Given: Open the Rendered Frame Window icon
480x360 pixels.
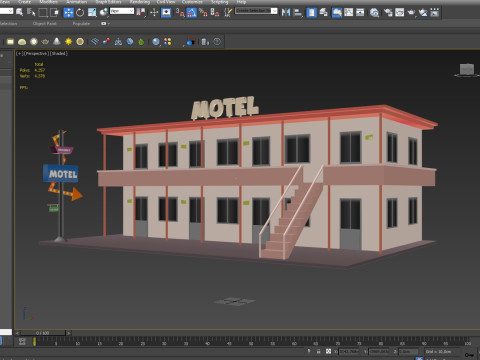Looking at the screenshot, I should (x=399, y=13).
